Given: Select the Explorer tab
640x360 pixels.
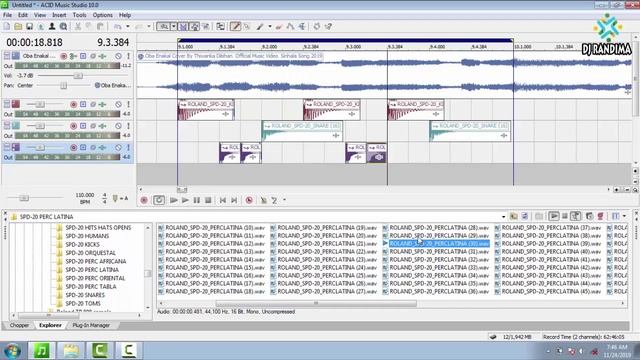Looking at the screenshot, I should pos(51,325).
